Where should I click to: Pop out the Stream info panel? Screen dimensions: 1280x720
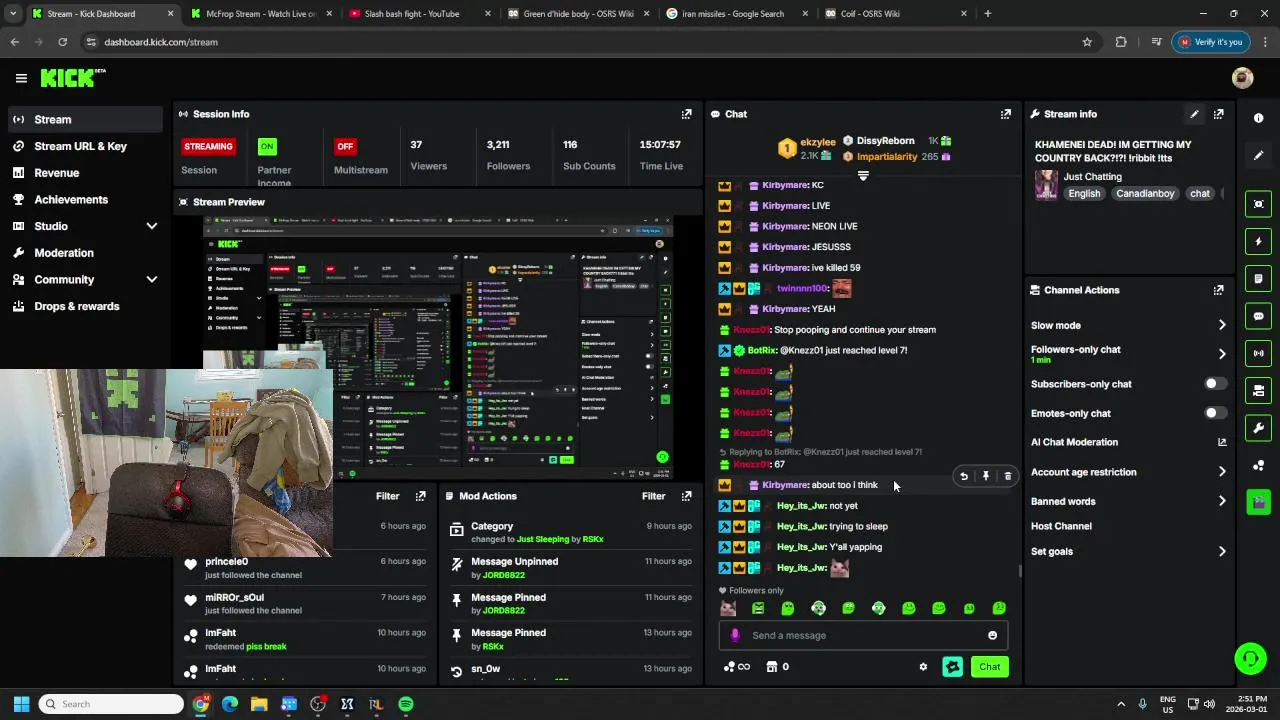(1218, 114)
